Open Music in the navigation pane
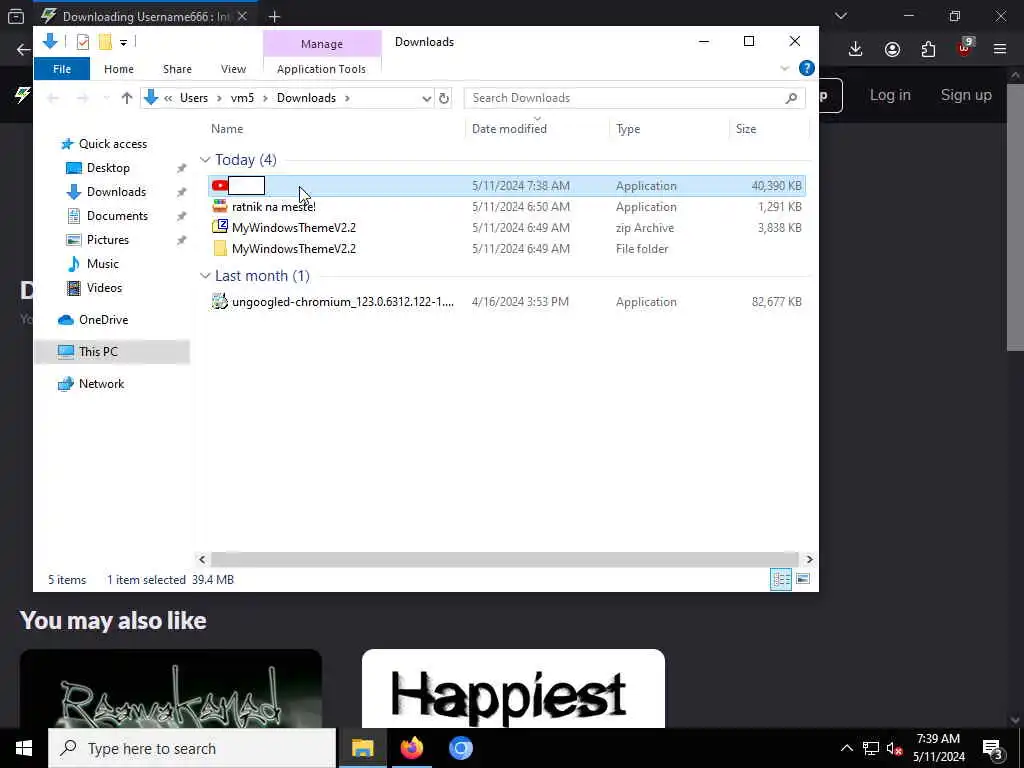 [x=103, y=264]
